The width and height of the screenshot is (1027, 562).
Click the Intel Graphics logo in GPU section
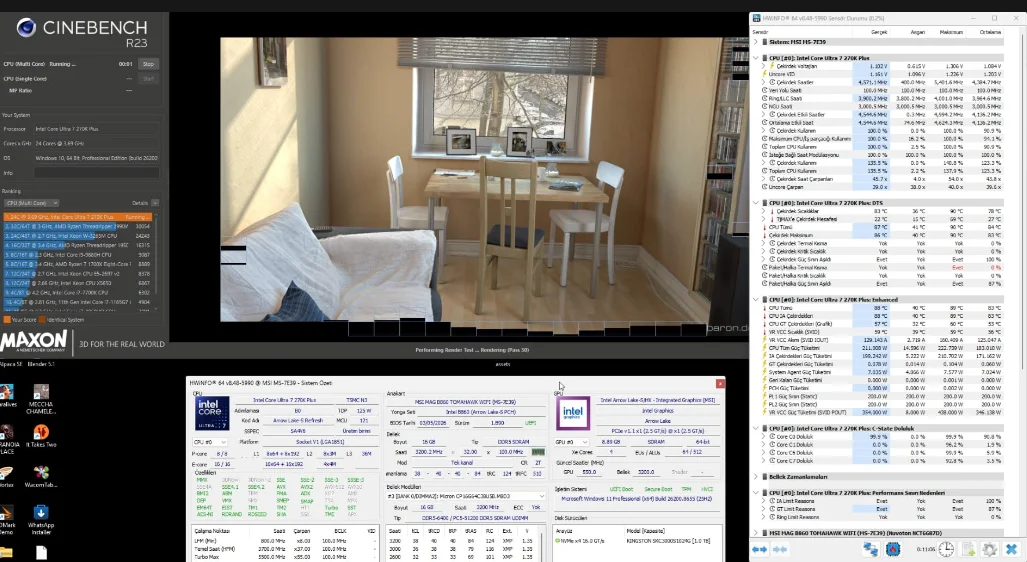(573, 413)
